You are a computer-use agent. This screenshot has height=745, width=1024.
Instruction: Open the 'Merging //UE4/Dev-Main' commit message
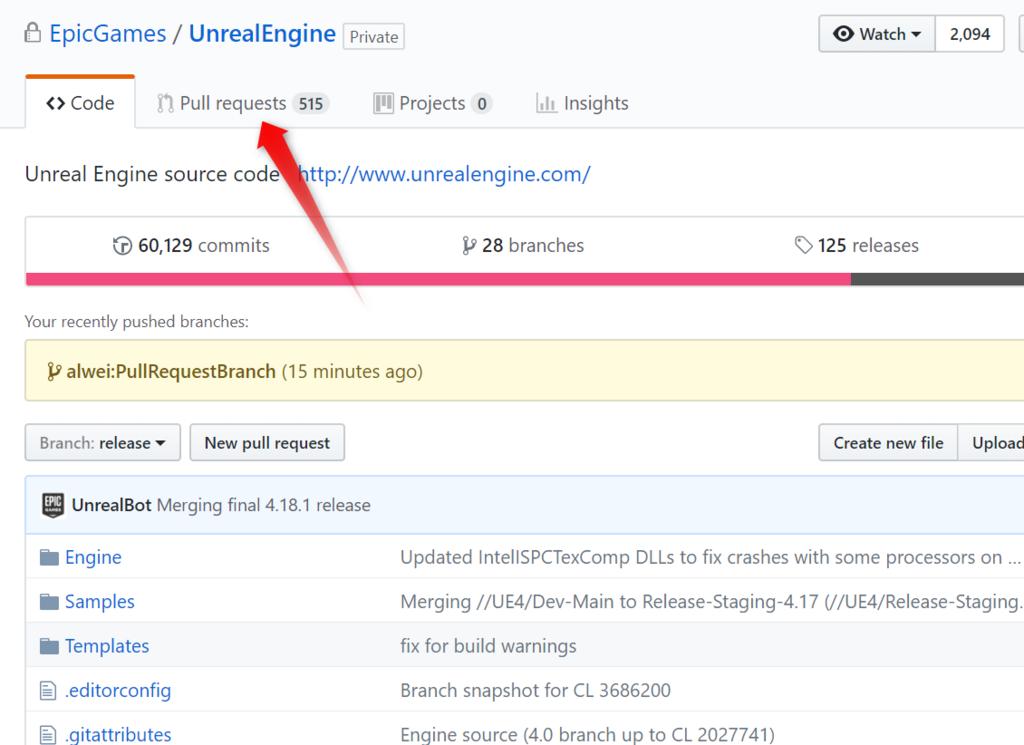tap(712, 601)
